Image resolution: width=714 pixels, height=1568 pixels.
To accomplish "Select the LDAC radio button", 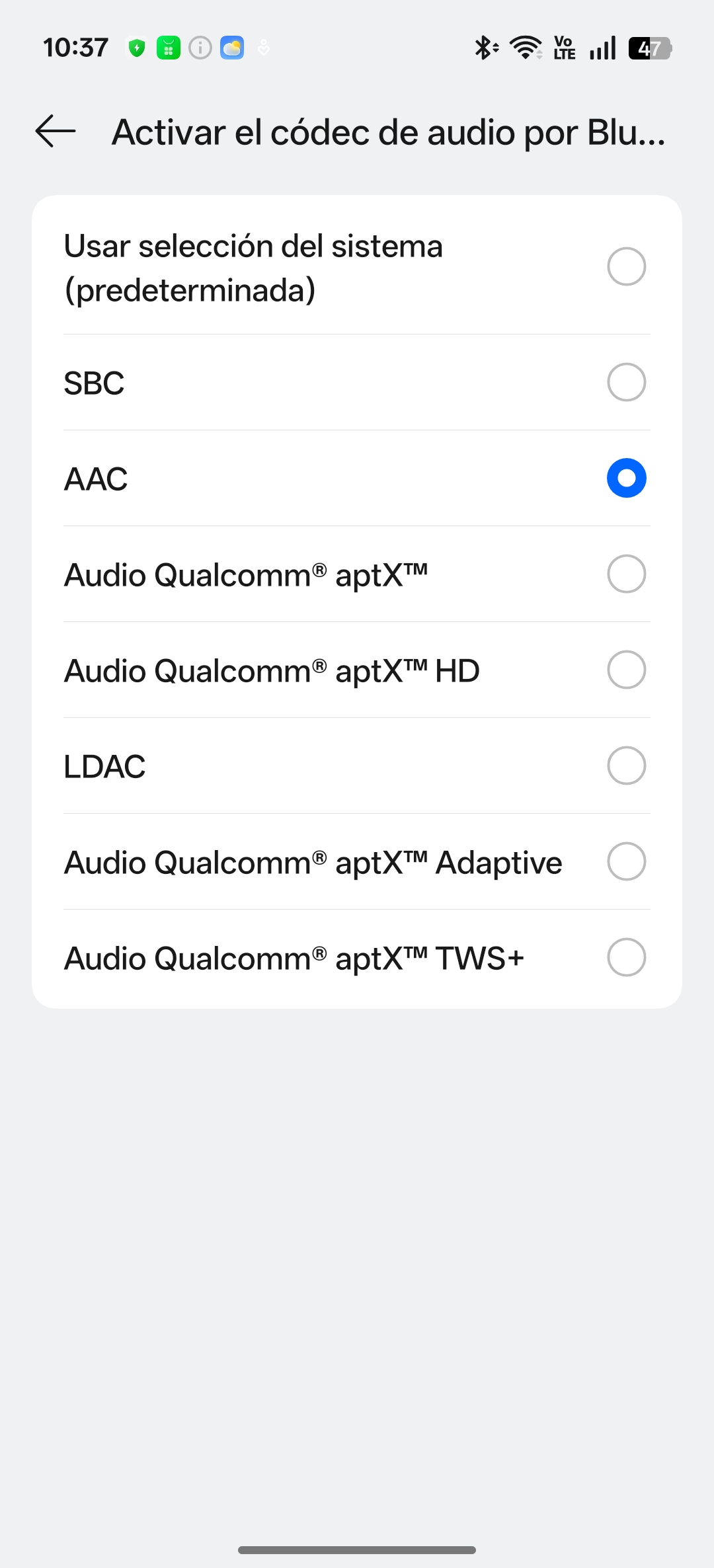I will (x=626, y=765).
